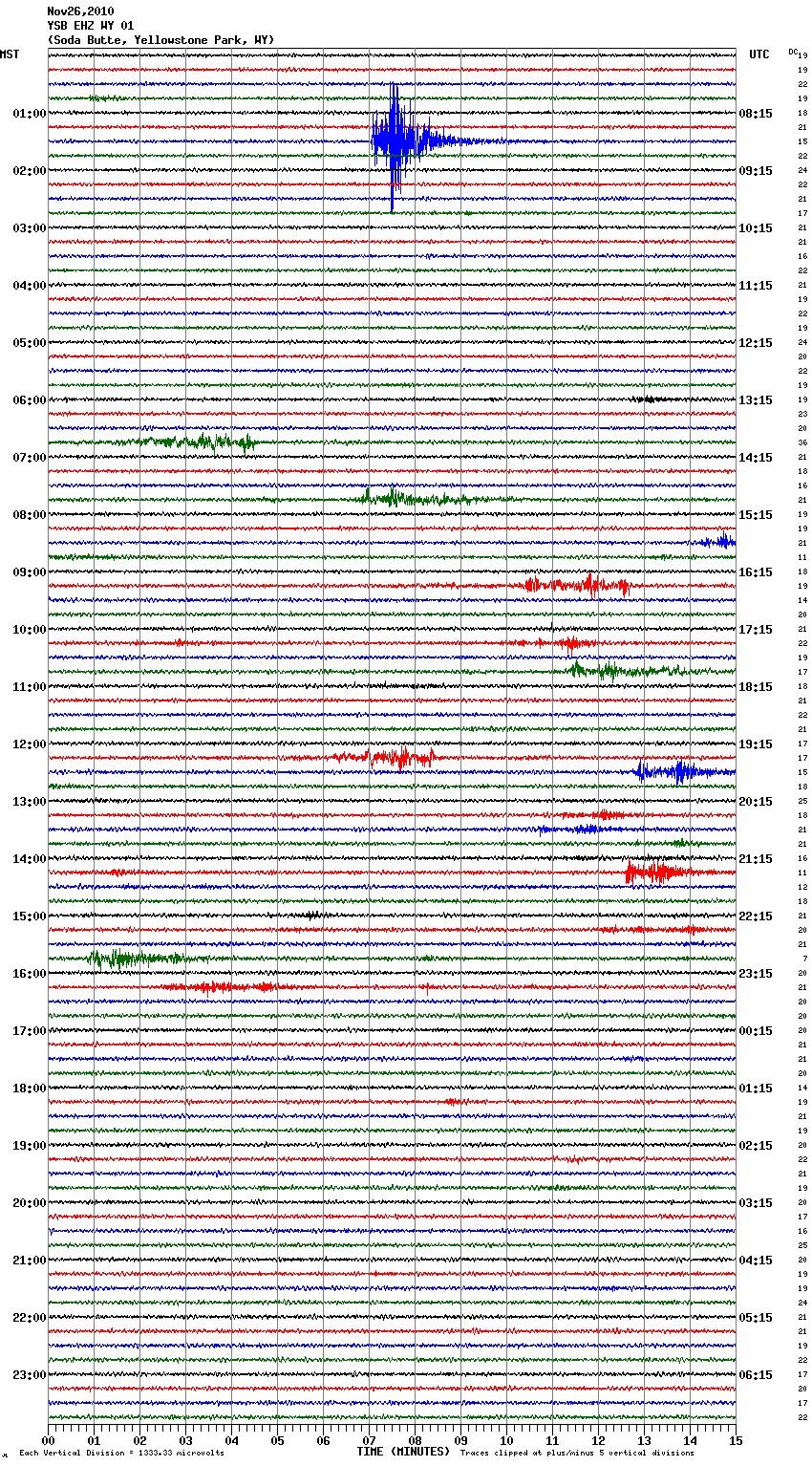The height and width of the screenshot is (1466, 812).
Task: Click the "TIME (MINUTES)" axis title
Action: pos(403,1451)
